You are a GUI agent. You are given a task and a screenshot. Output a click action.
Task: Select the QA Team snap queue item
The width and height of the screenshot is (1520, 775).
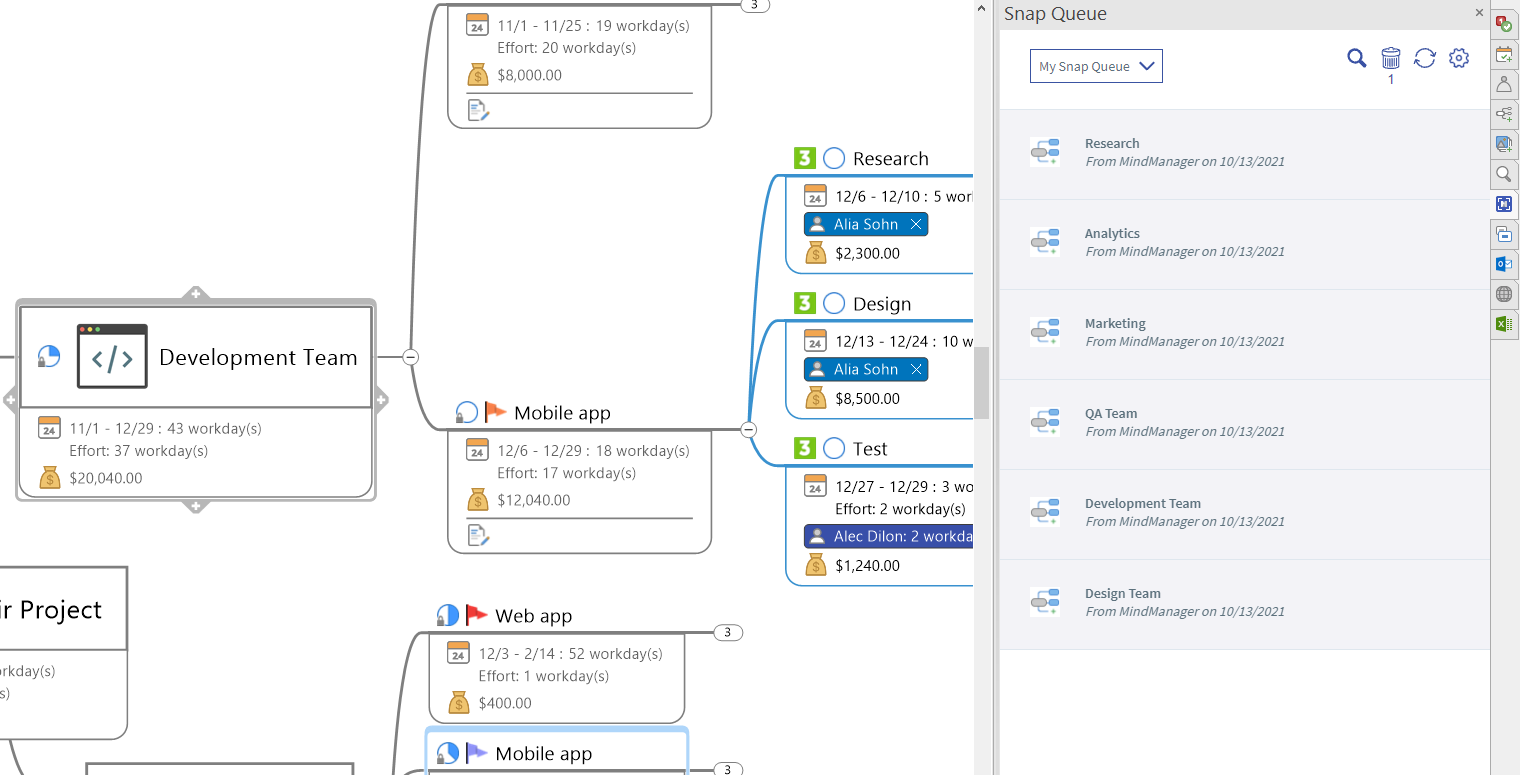tap(1245, 424)
